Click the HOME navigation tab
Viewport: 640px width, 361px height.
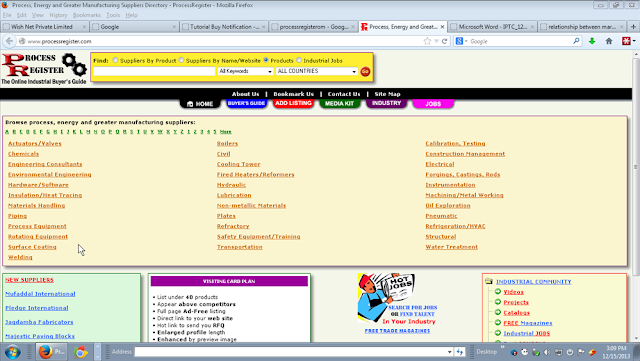pyautogui.click(x=200, y=104)
